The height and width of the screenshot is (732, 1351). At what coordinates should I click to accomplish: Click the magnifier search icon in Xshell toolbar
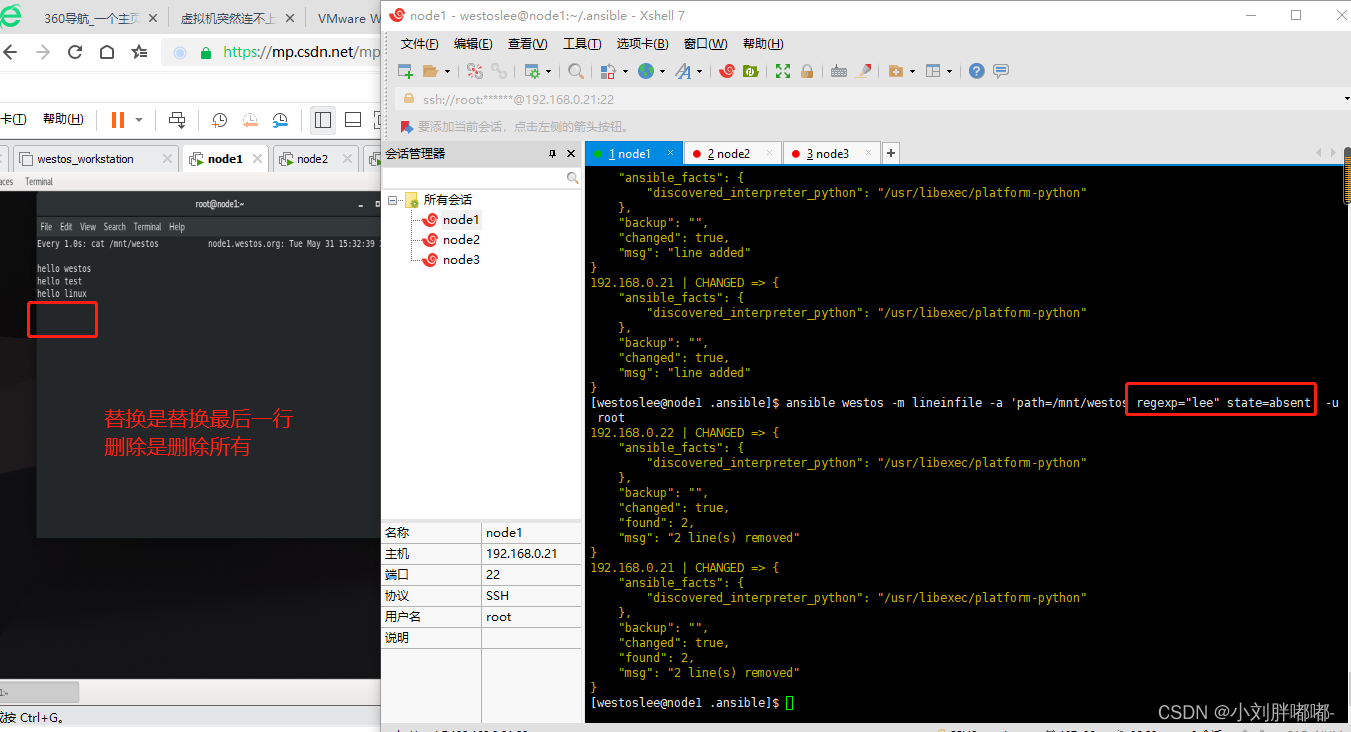click(x=576, y=71)
